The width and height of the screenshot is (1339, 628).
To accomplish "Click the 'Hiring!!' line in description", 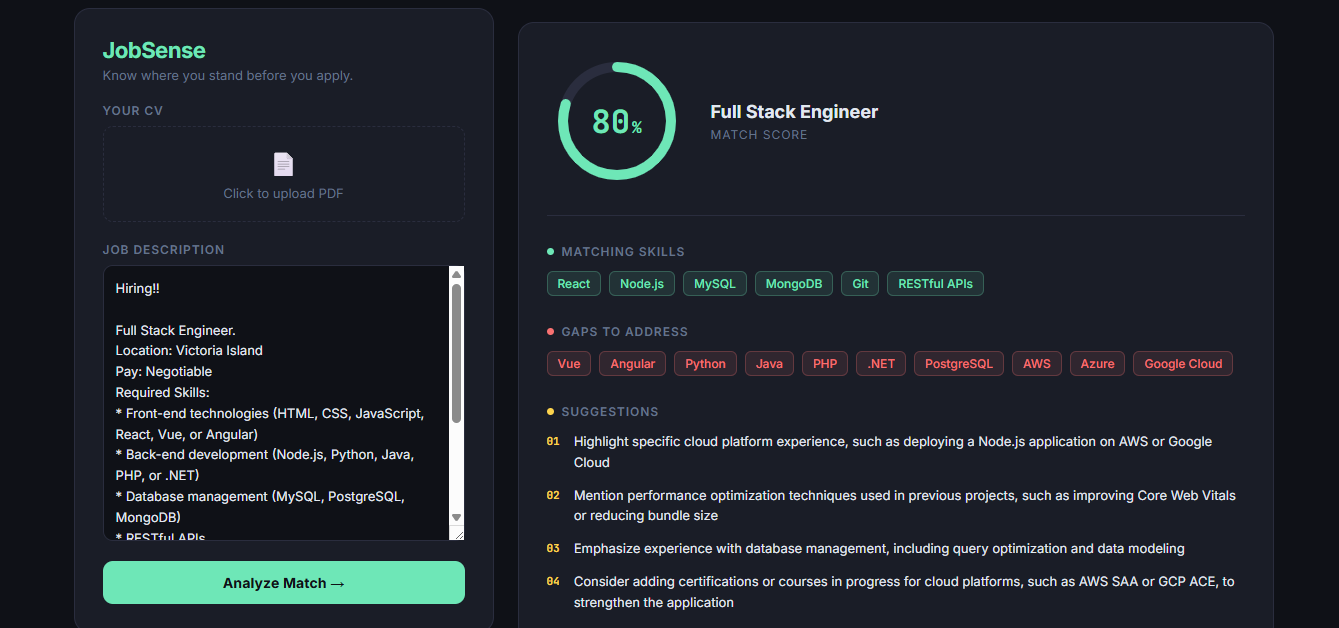I will pyautogui.click(x=137, y=288).
